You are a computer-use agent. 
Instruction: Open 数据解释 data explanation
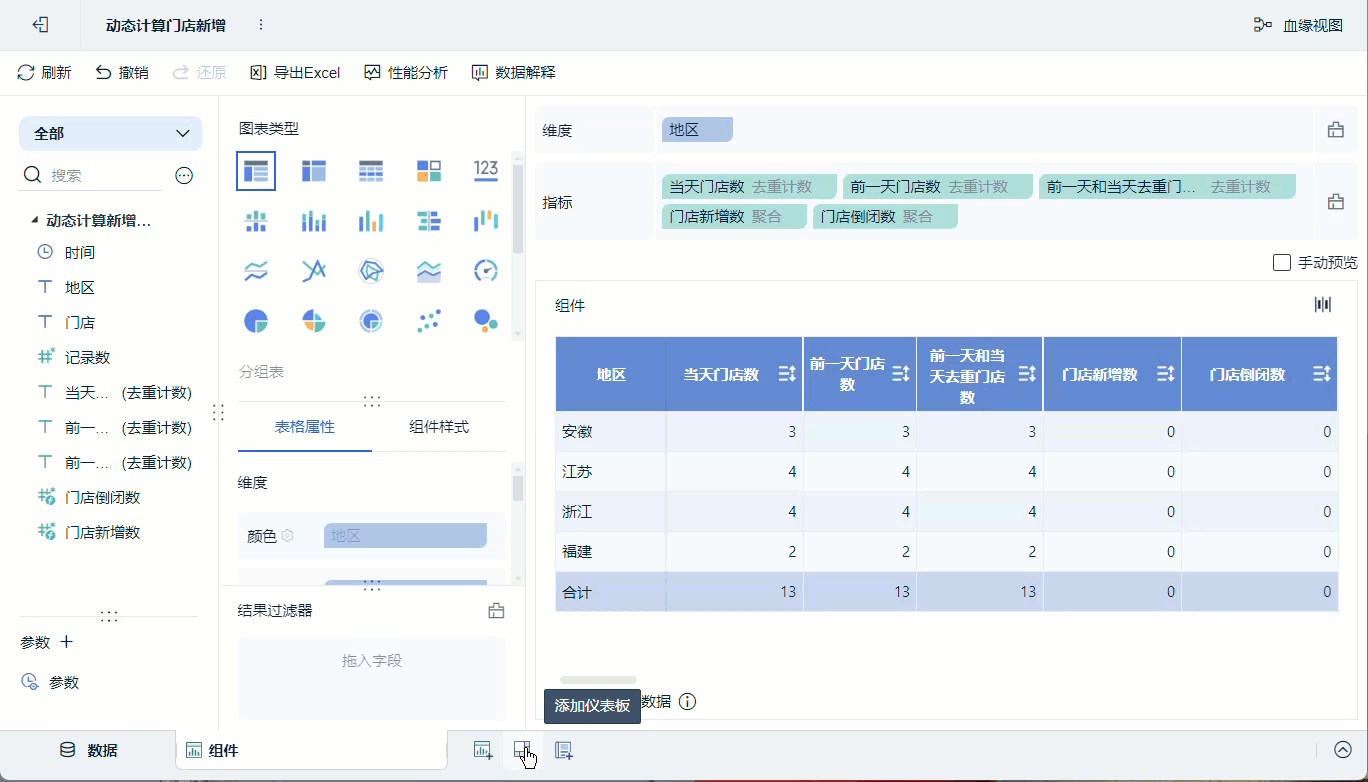pos(513,72)
